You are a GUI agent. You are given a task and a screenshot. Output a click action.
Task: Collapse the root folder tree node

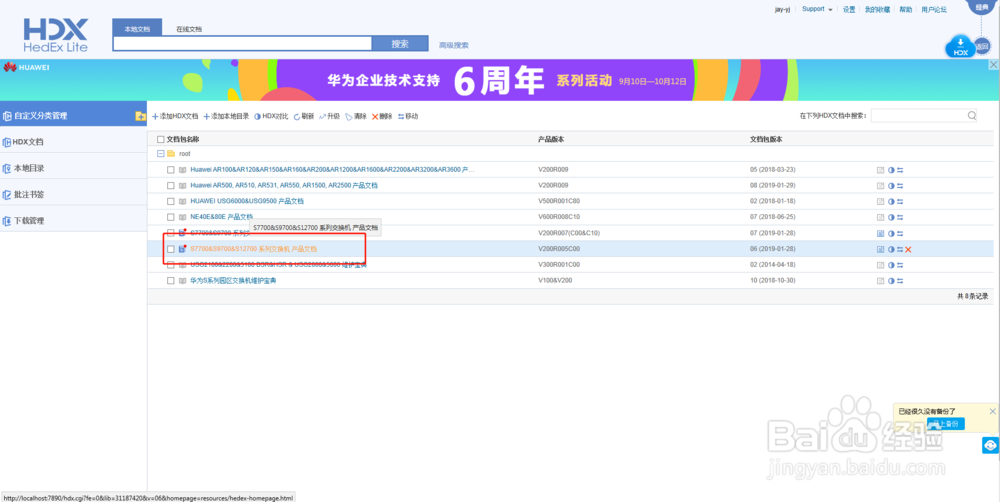pyautogui.click(x=161, y=154)
